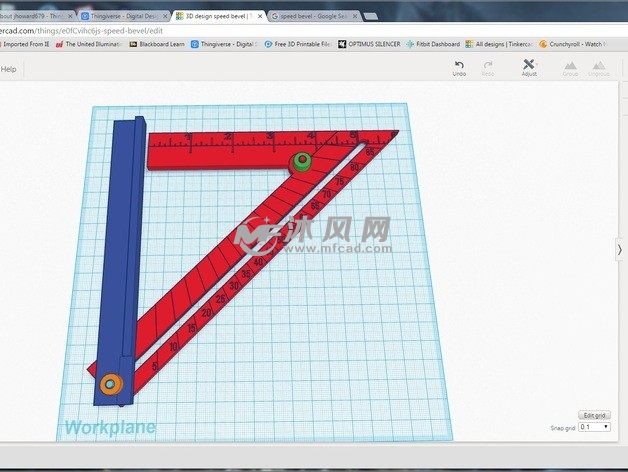Open the OPTIMUS SILENCER bookmark
628x472 pixels.
(x=369, y=44)
